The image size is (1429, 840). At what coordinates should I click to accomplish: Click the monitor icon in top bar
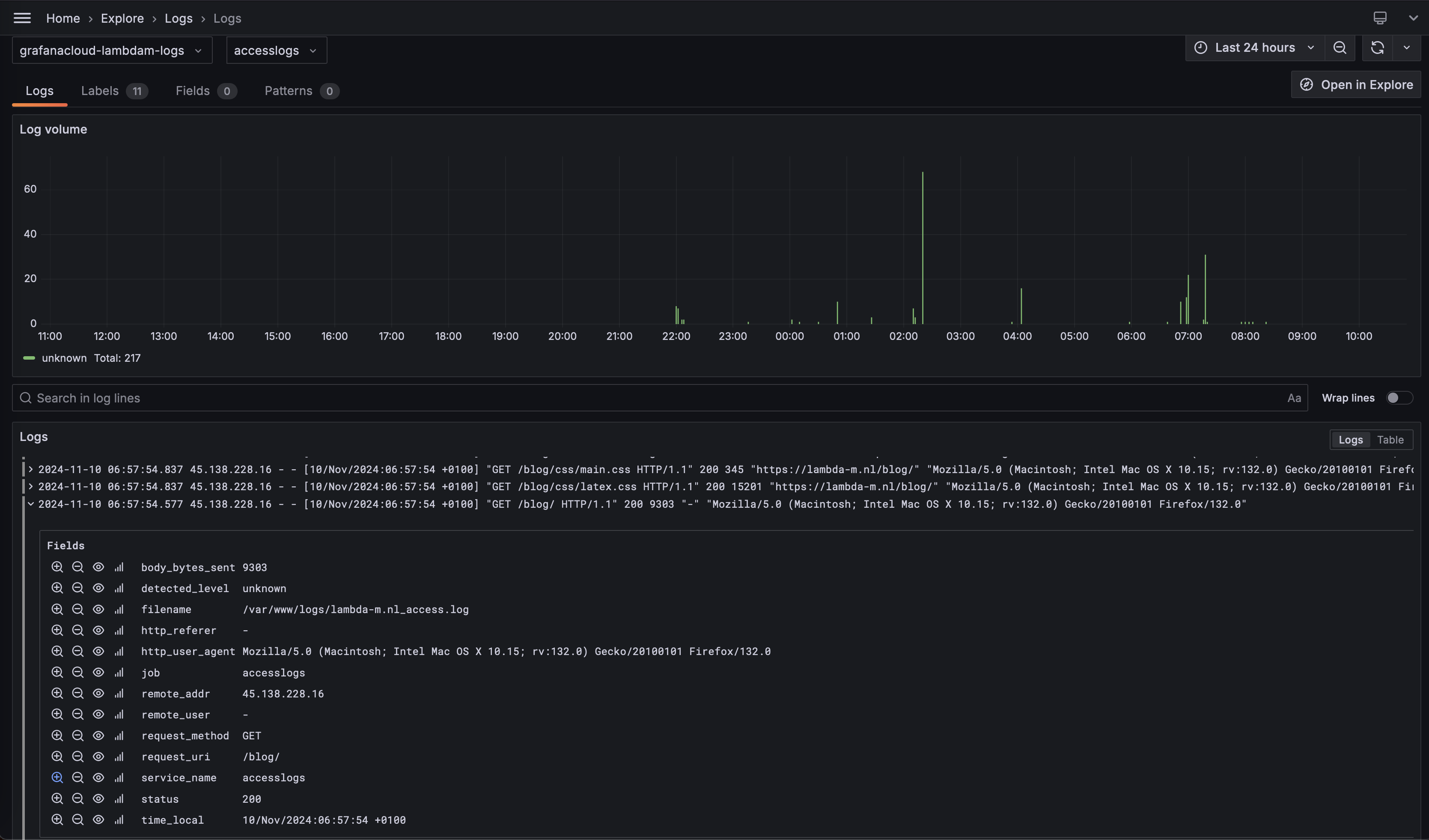(x=1380, y=18)
